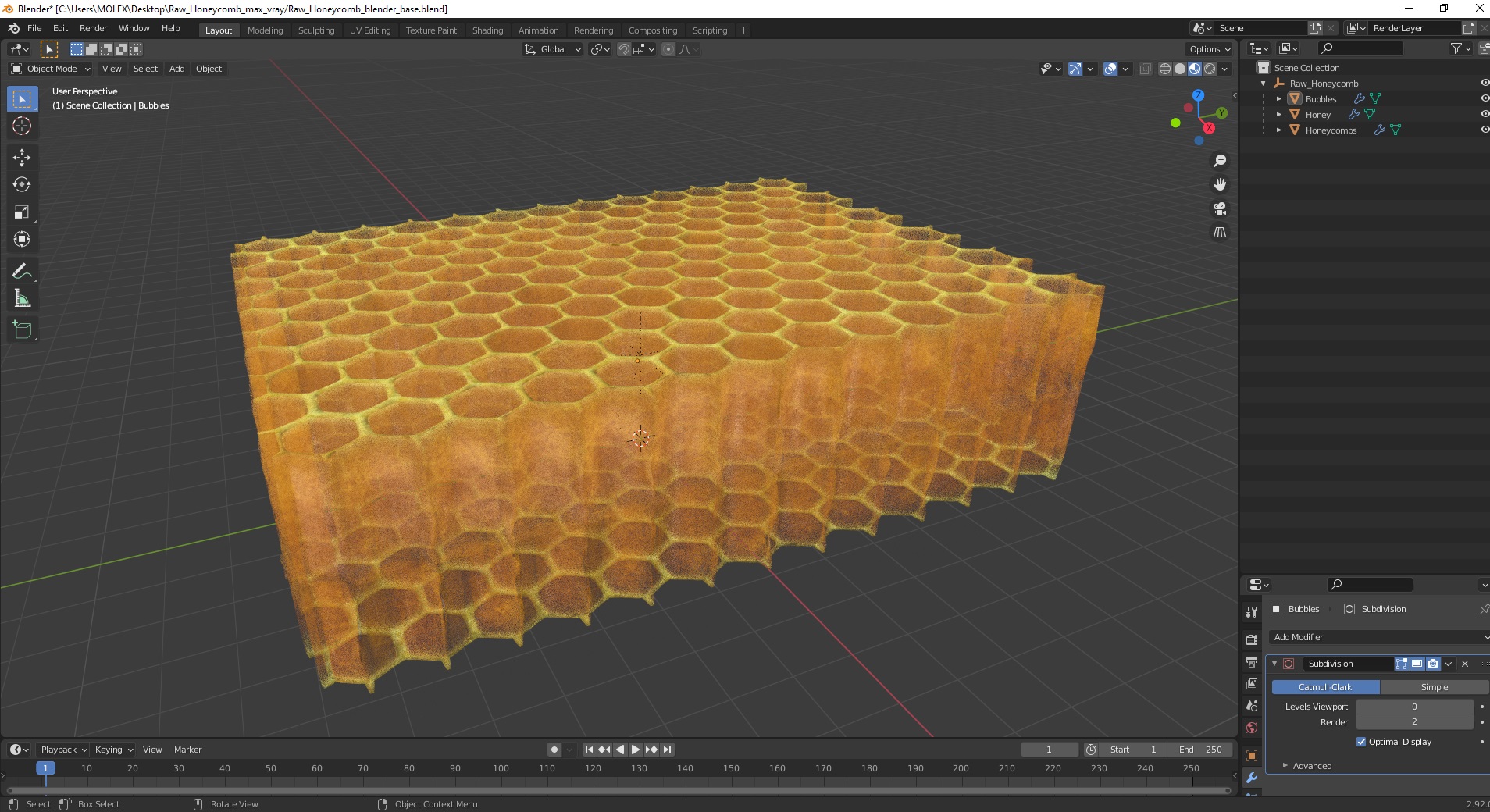Choose the Annotate pencil tool
This screenshot has height=812, width=1490.
(x=22, y=272)
